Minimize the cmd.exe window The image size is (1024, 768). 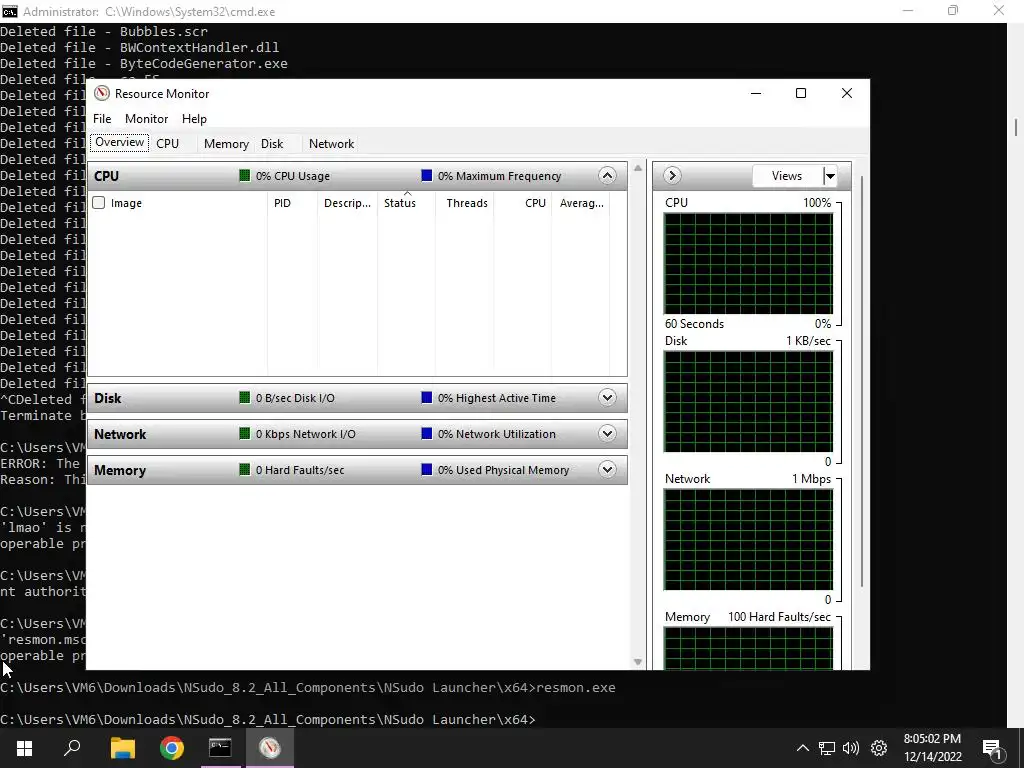(x=908, y=11)
